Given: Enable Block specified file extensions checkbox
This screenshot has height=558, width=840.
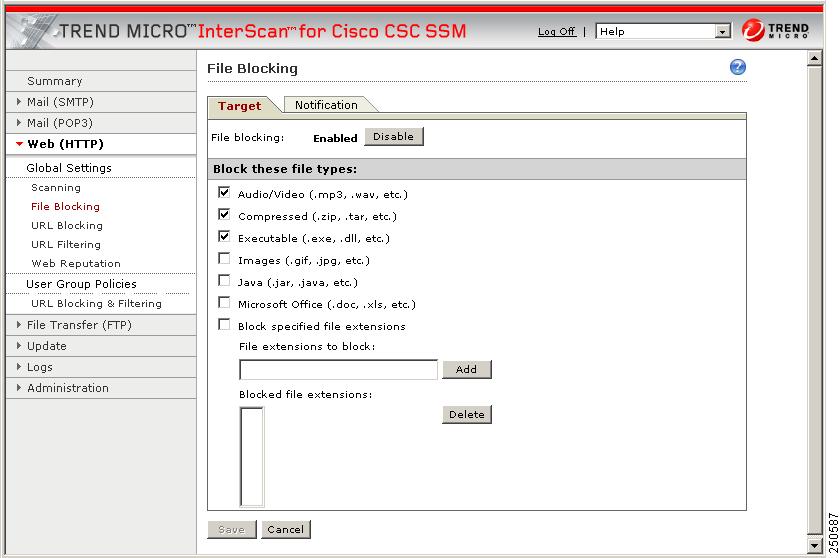Looking at the screenshot, I should (x=224, y=325).
